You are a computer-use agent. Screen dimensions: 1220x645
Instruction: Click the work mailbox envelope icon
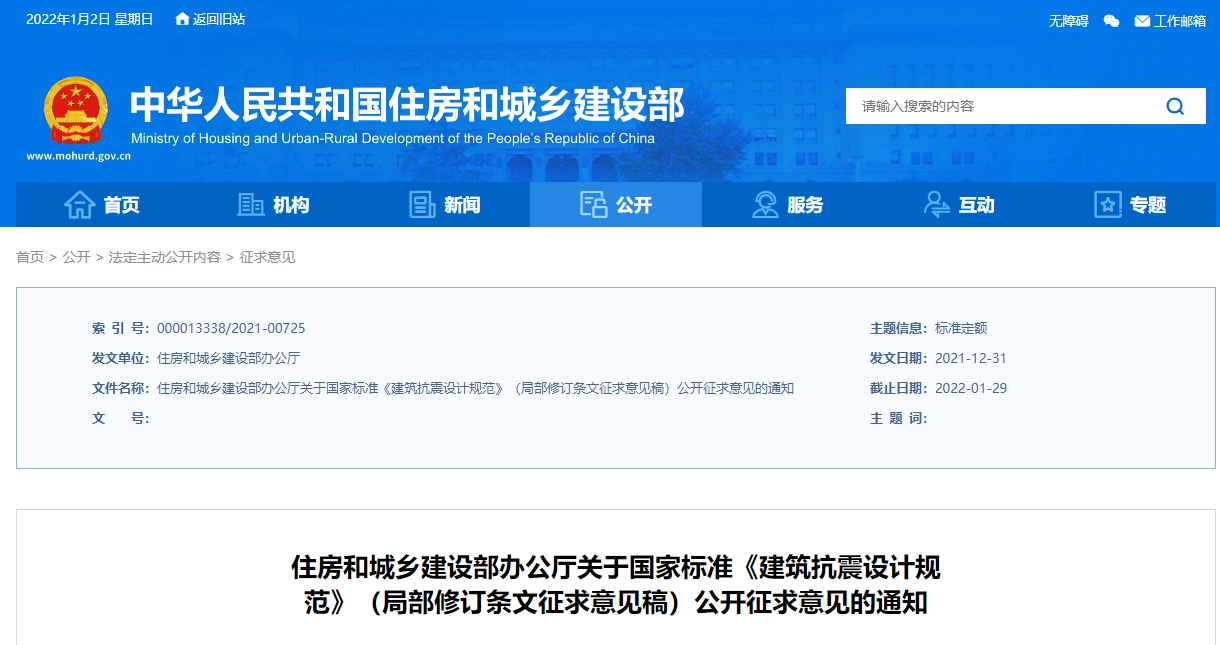(x=1142, y=21)
